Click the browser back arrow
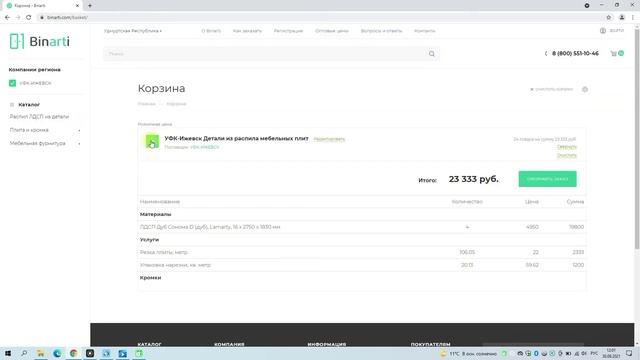The width and height of the screenshot is (640, 360). pos(7,17)
